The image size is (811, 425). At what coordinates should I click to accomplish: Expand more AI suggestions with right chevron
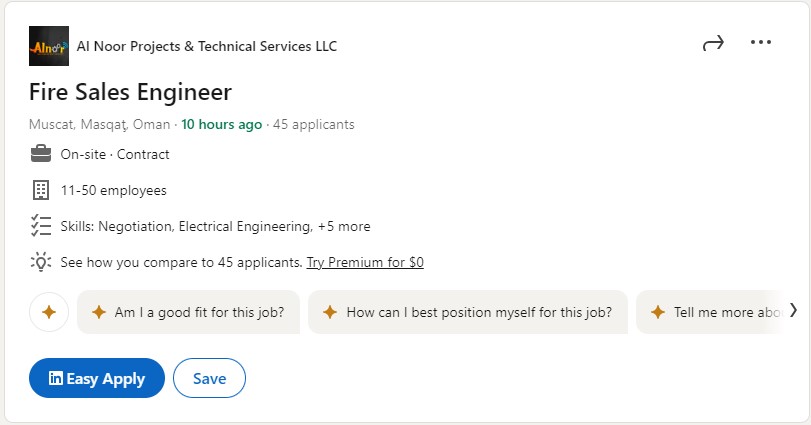793,311
